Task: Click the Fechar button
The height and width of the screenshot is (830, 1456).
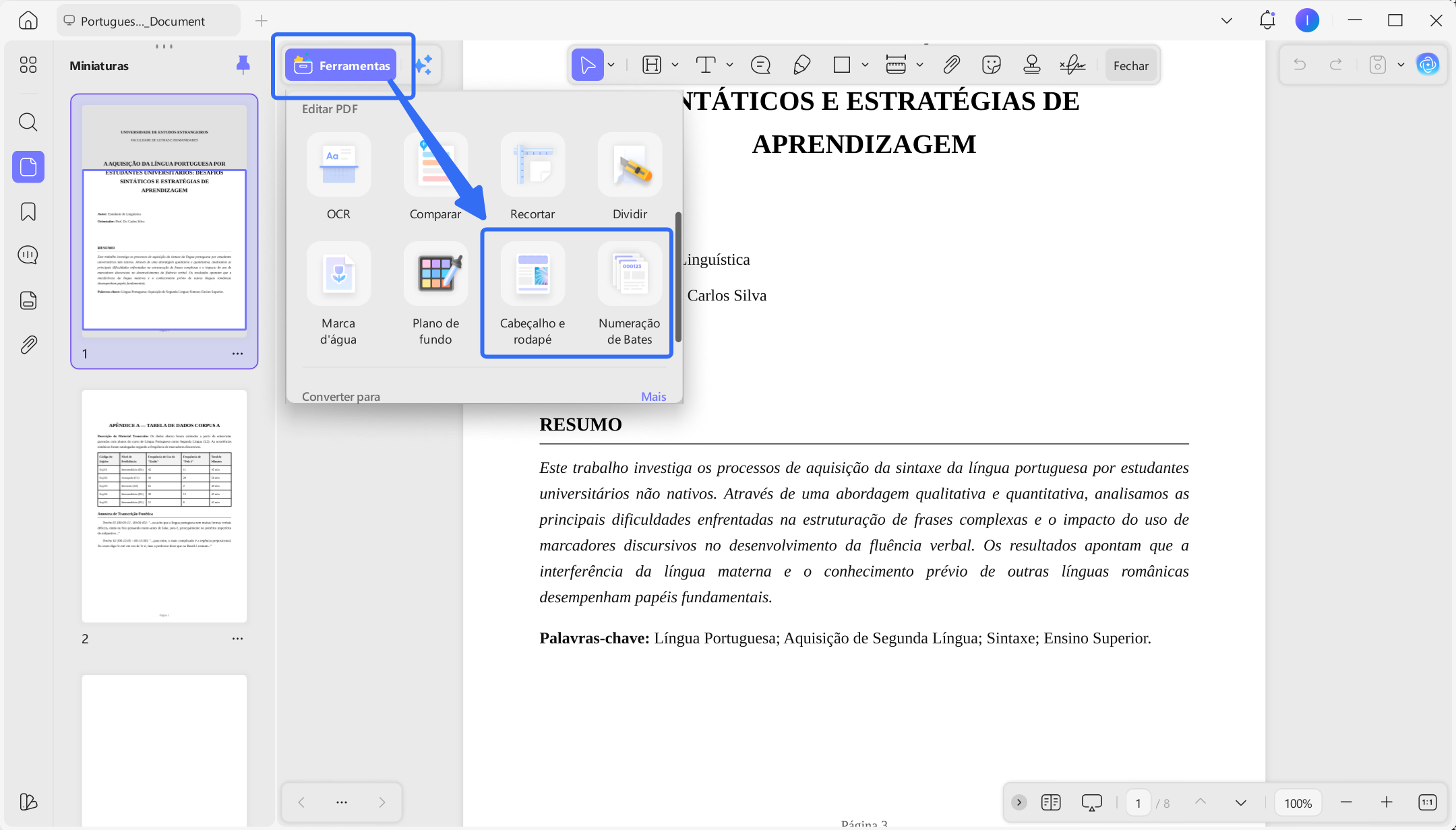Action: [1131, 65]
